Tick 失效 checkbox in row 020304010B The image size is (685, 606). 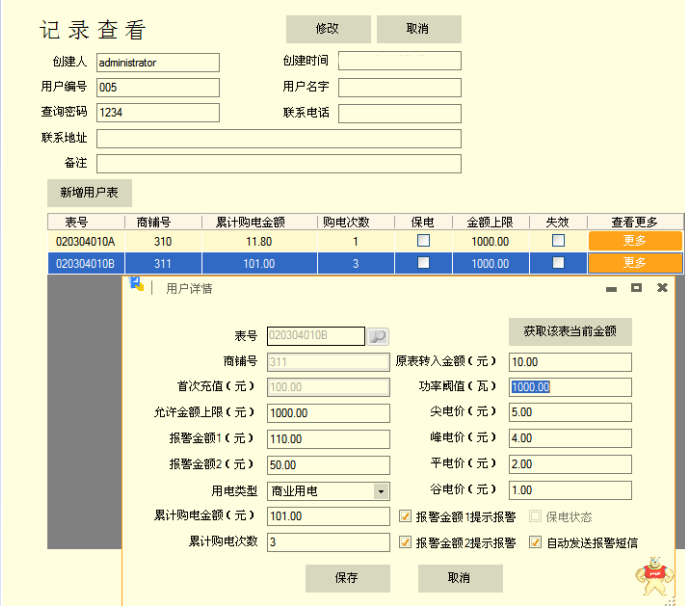(558, 263)
